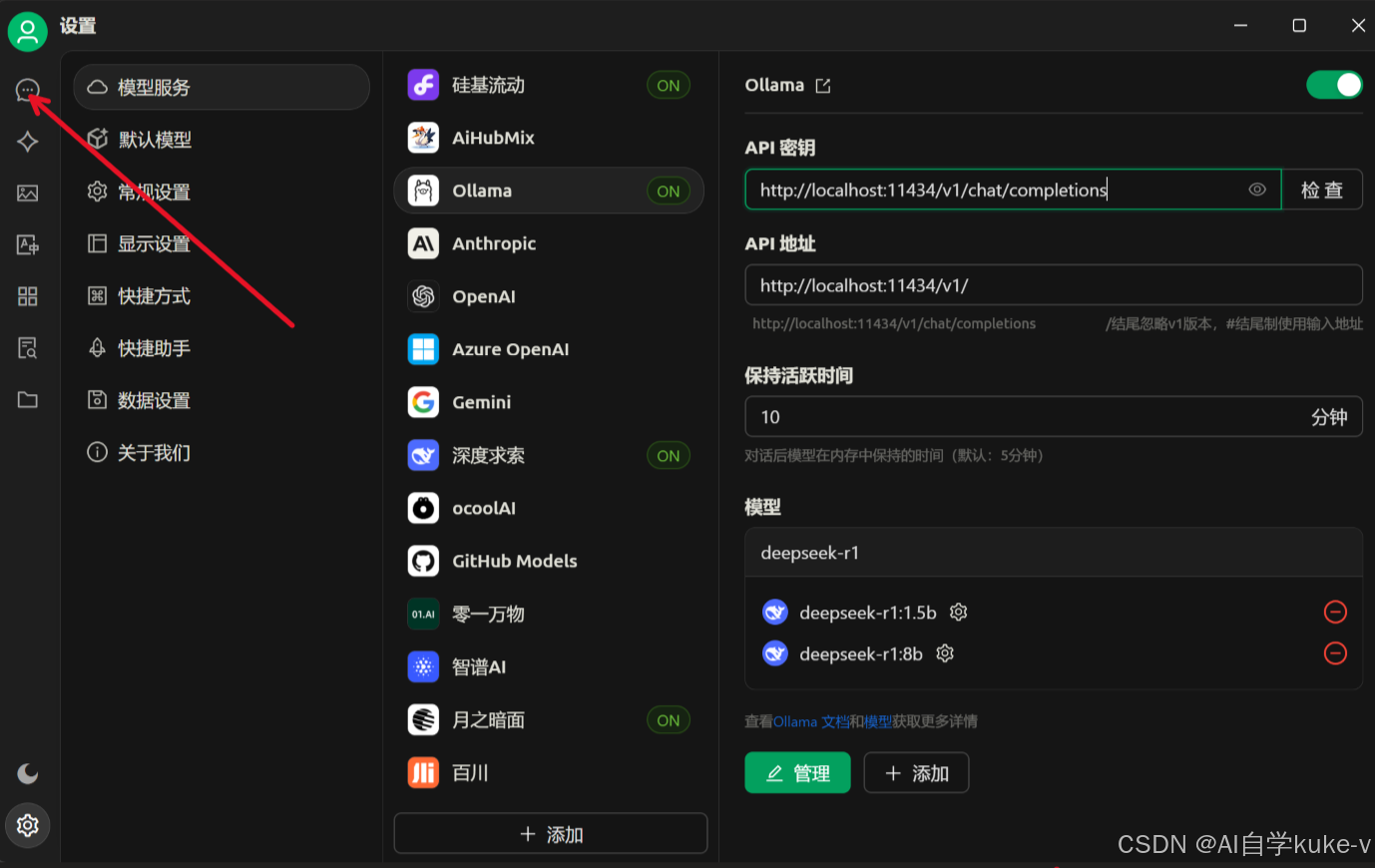Click the settings gear in sidebar
1375x868 pixels.
click(x=28, y=825)
